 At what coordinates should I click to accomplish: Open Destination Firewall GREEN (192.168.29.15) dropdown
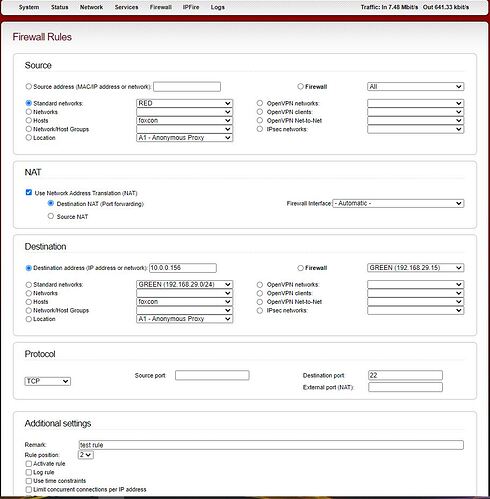[415, 268]
